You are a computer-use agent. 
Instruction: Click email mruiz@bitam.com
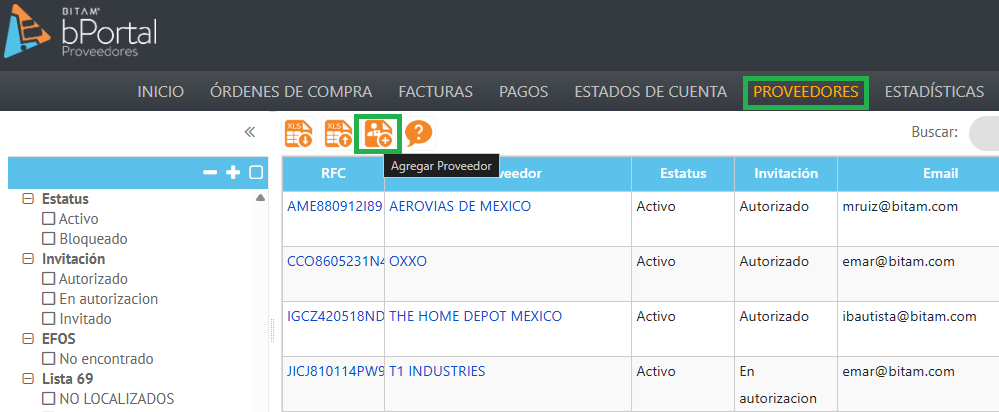coord(900,206)
